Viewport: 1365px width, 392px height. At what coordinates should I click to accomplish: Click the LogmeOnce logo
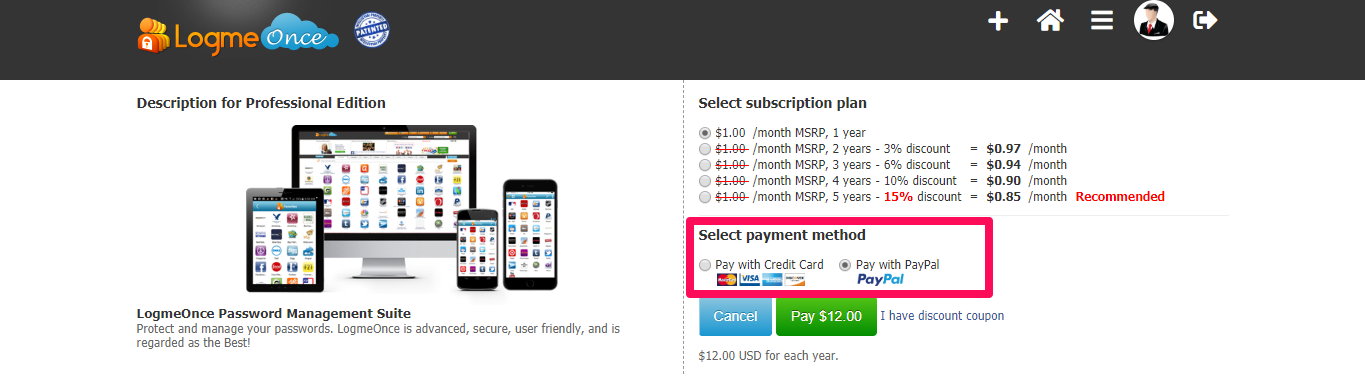point(238,34)
